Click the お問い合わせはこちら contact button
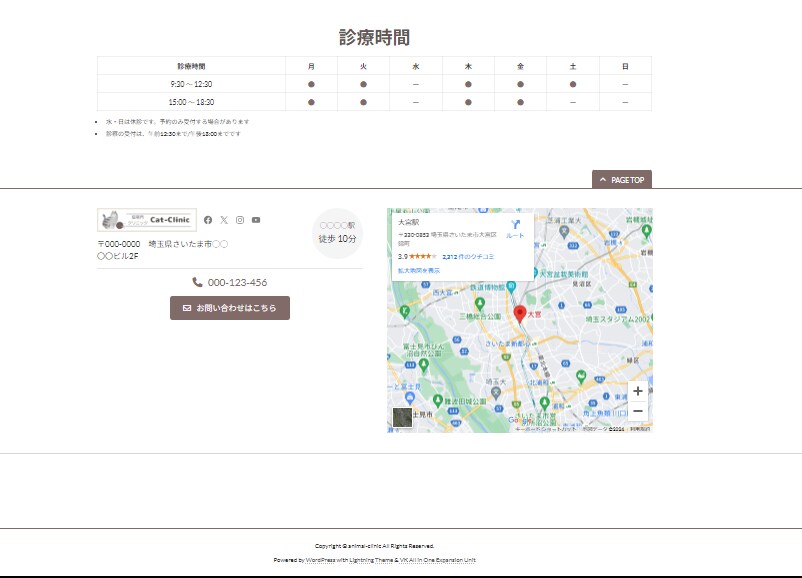Image resolution: width=802 pixels, height=578 pixels. pyautogui.click(x=230, y=308)
